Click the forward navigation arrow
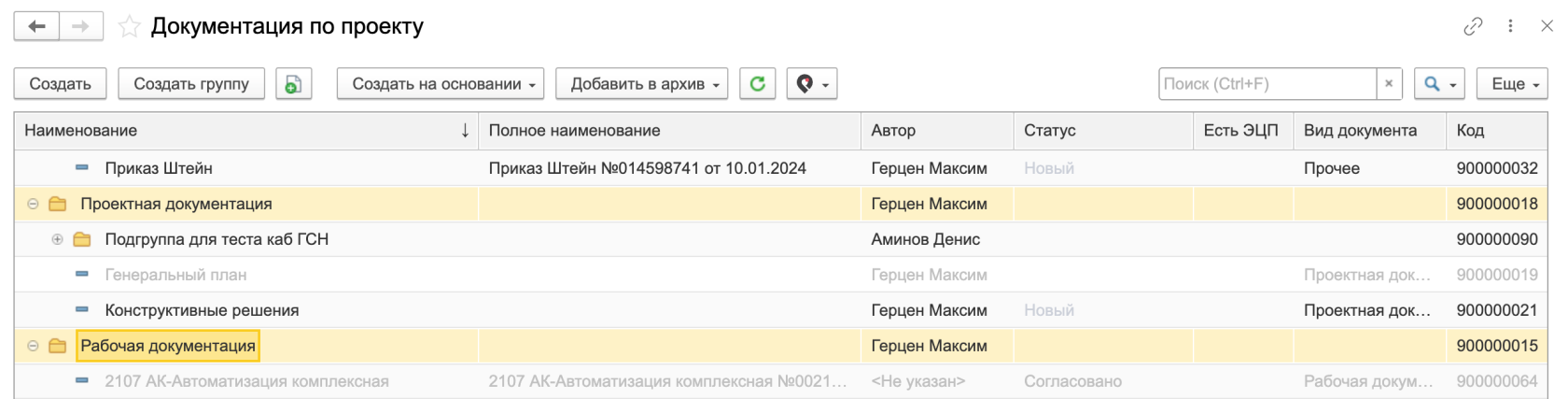The width and height of the screenshot is (1568, 399). tap(81, 26)
